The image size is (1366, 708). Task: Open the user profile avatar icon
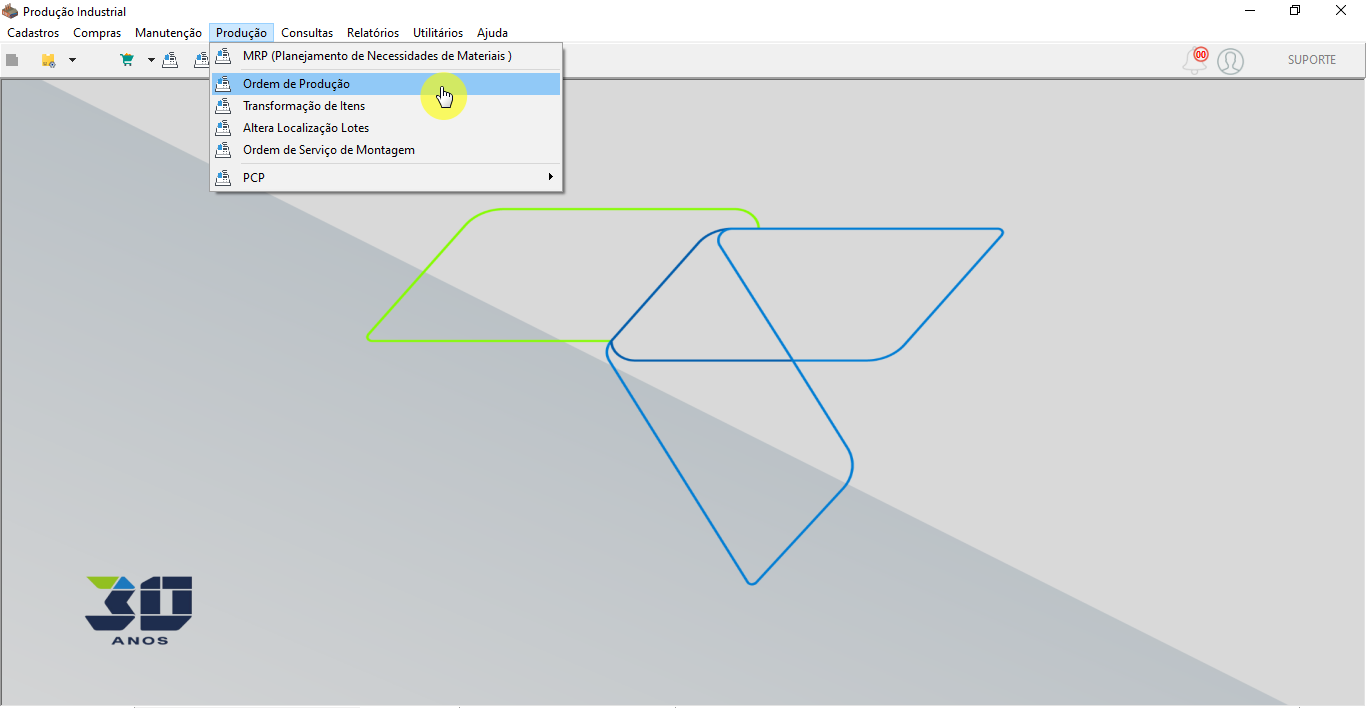click(1230, 61)
